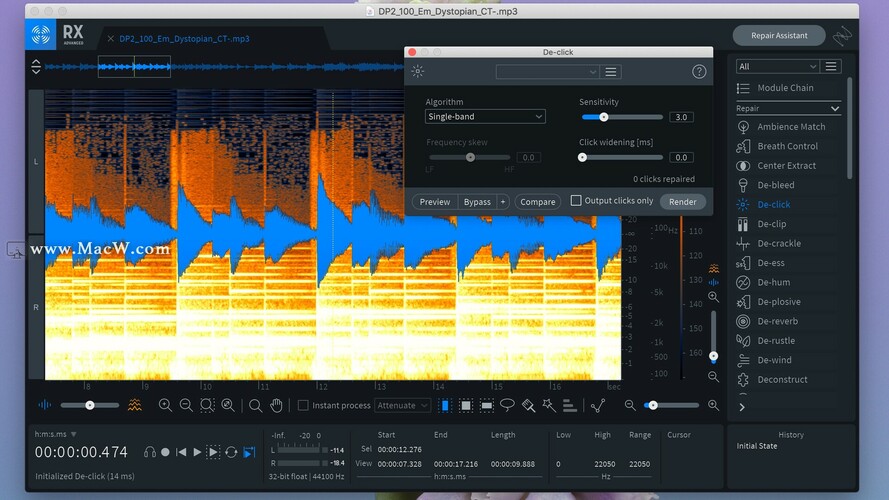This screenshot has height=500, width=889.
Task: Click the plus button beside Bypass
Action: 503,202
